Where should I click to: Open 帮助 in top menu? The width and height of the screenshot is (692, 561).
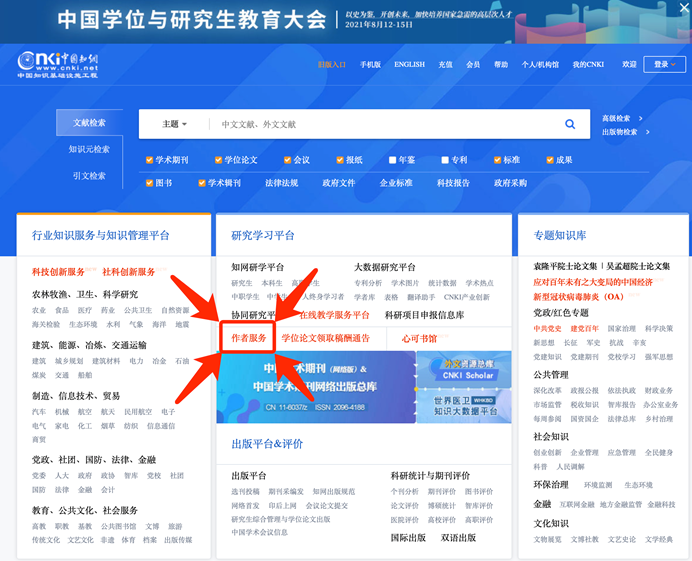pyautogui.click(x=500, y=64)
